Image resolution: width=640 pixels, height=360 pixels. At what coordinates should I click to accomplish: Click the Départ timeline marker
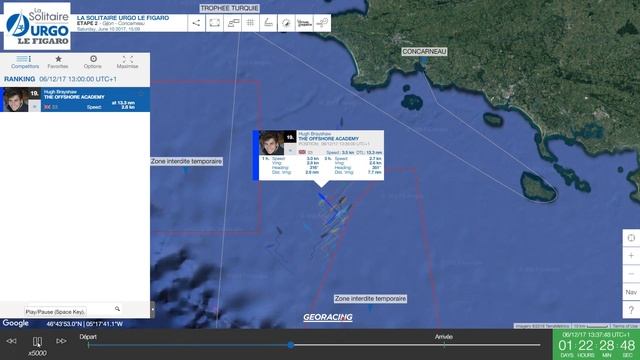click(88, 337)
